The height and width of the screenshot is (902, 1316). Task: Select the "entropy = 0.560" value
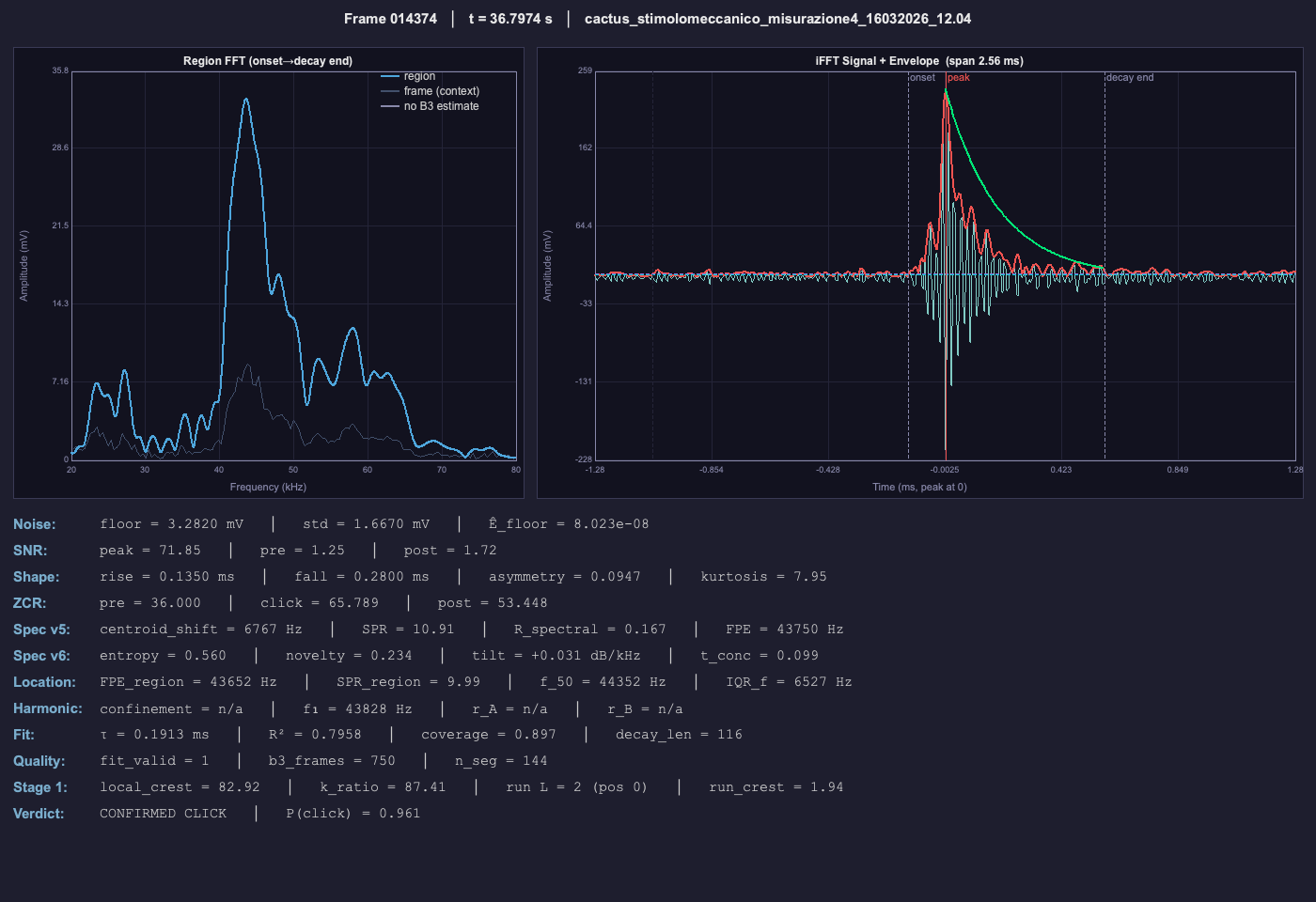coord(164,656)
